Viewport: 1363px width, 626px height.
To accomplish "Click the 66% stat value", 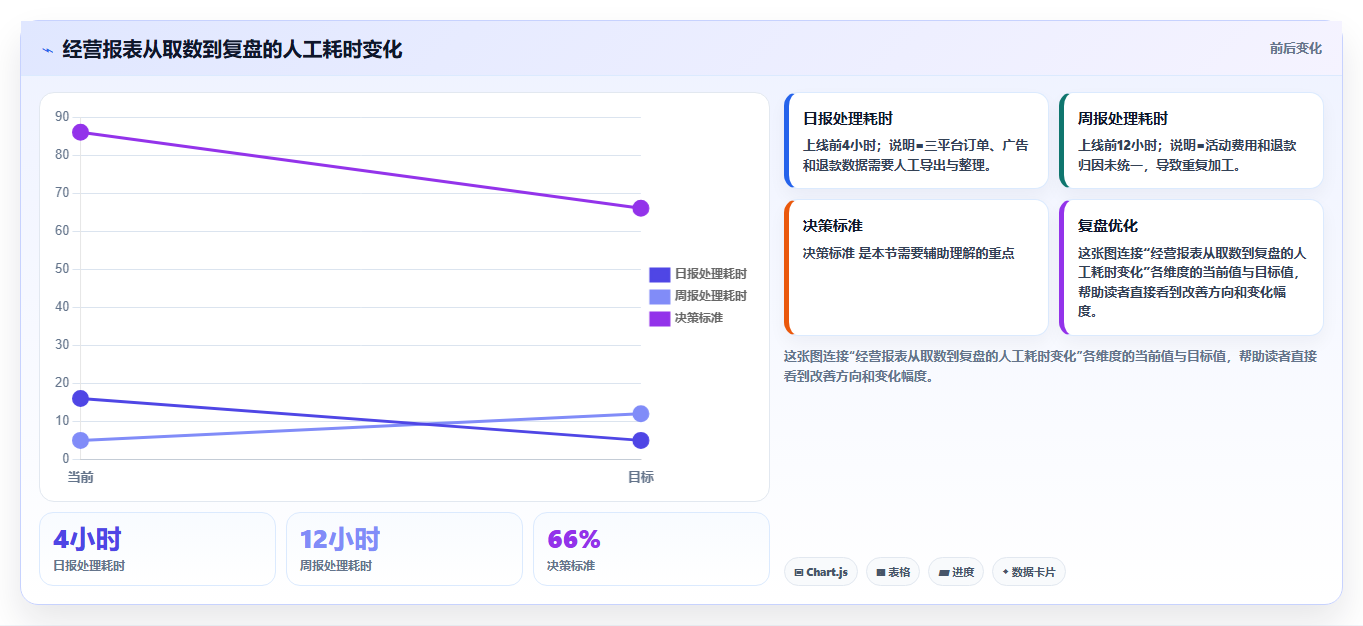I will pos(574,539).
